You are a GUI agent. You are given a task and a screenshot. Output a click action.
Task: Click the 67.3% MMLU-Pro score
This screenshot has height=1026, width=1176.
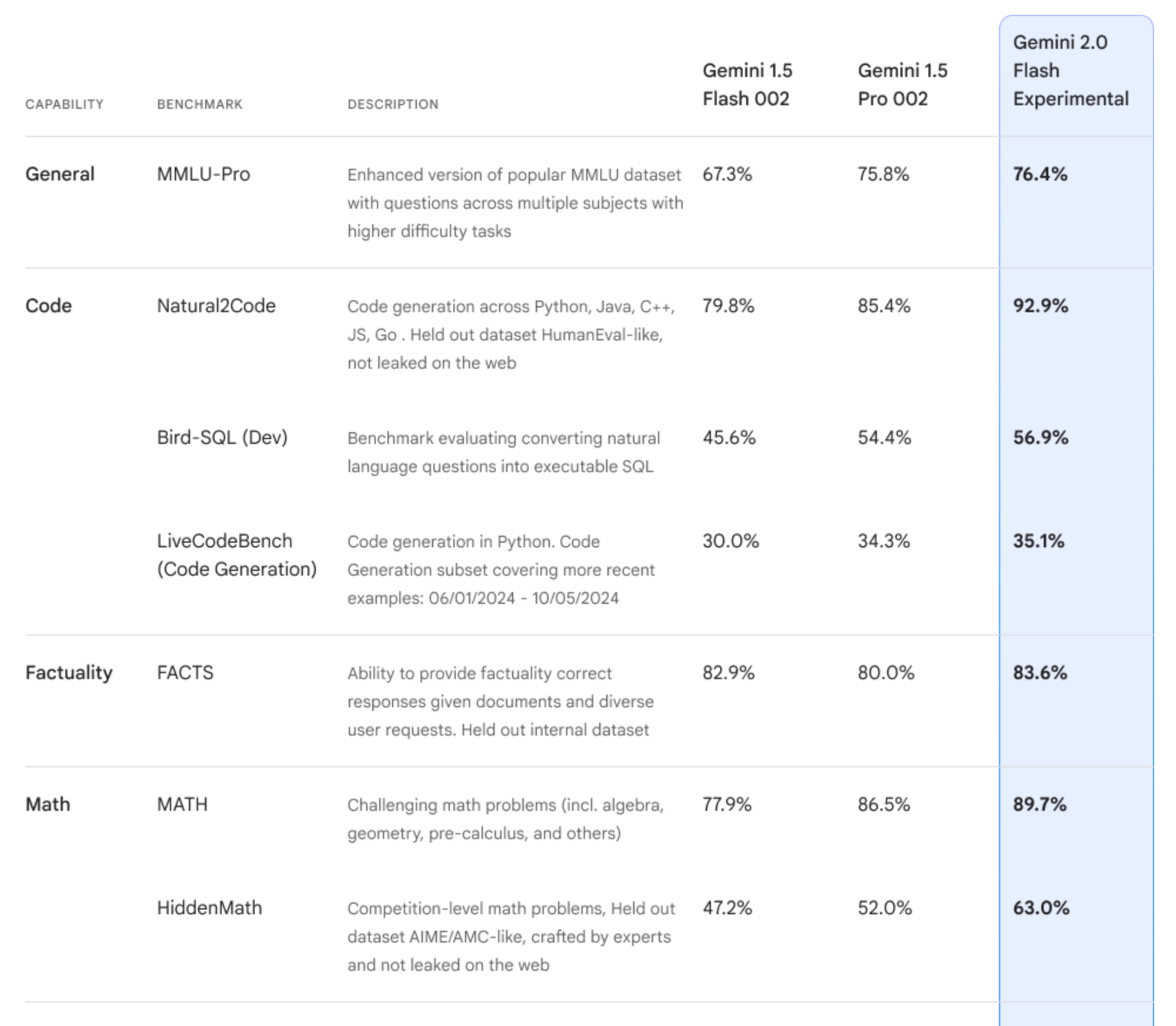click(x=727, y=174)
